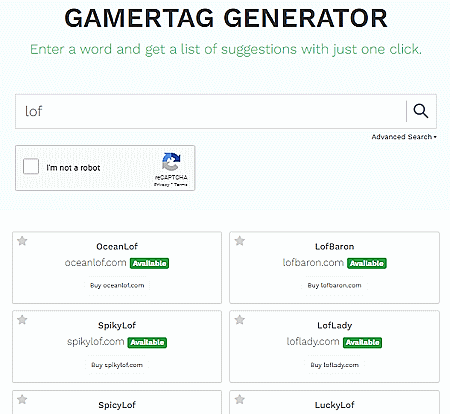The image size is (450, 414).
Task: Click the magnifying glass search icon
Action: click(x=421, y=111)
